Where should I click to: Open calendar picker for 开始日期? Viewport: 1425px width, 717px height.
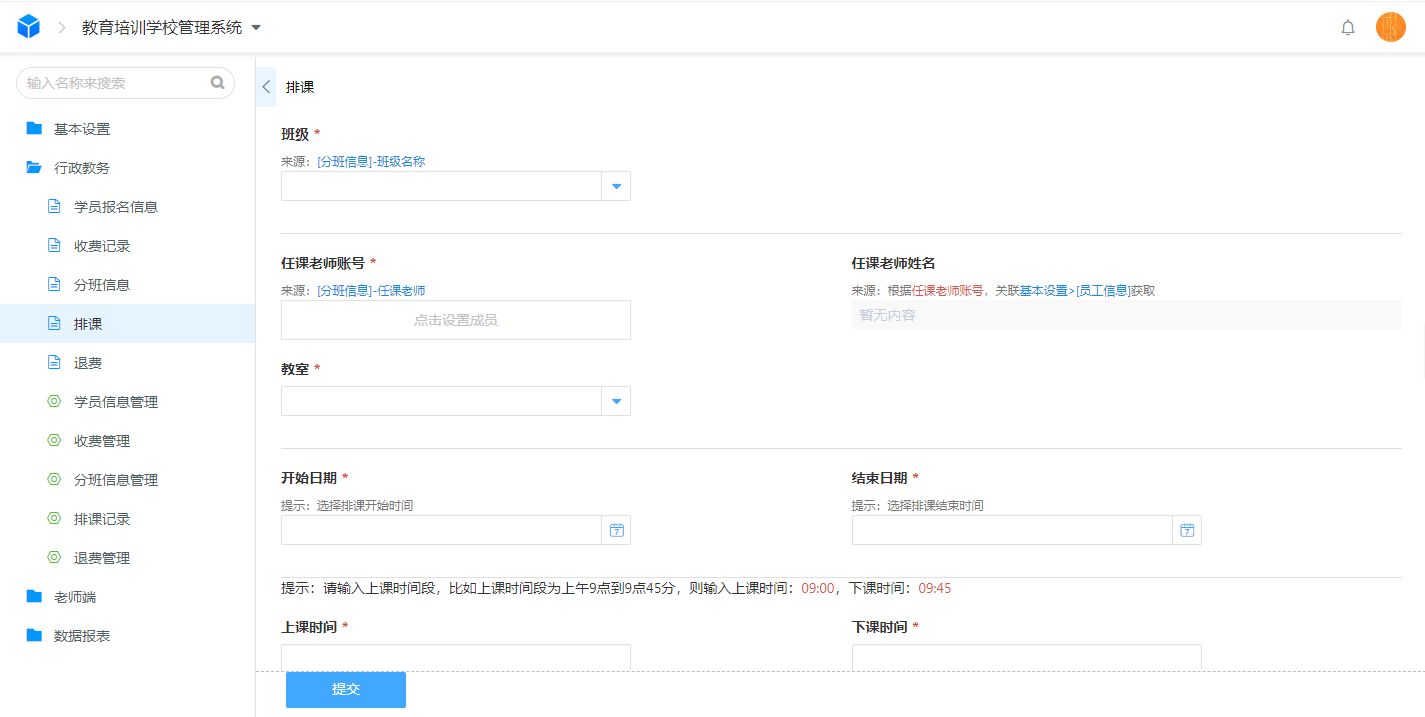coord(616,530)
